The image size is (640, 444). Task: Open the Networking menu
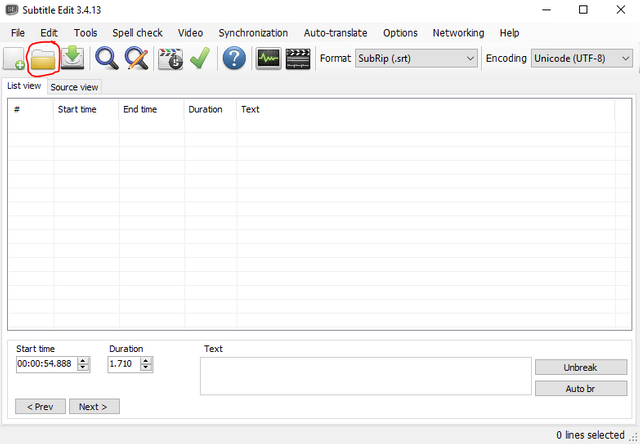click(x=458, y=33)
